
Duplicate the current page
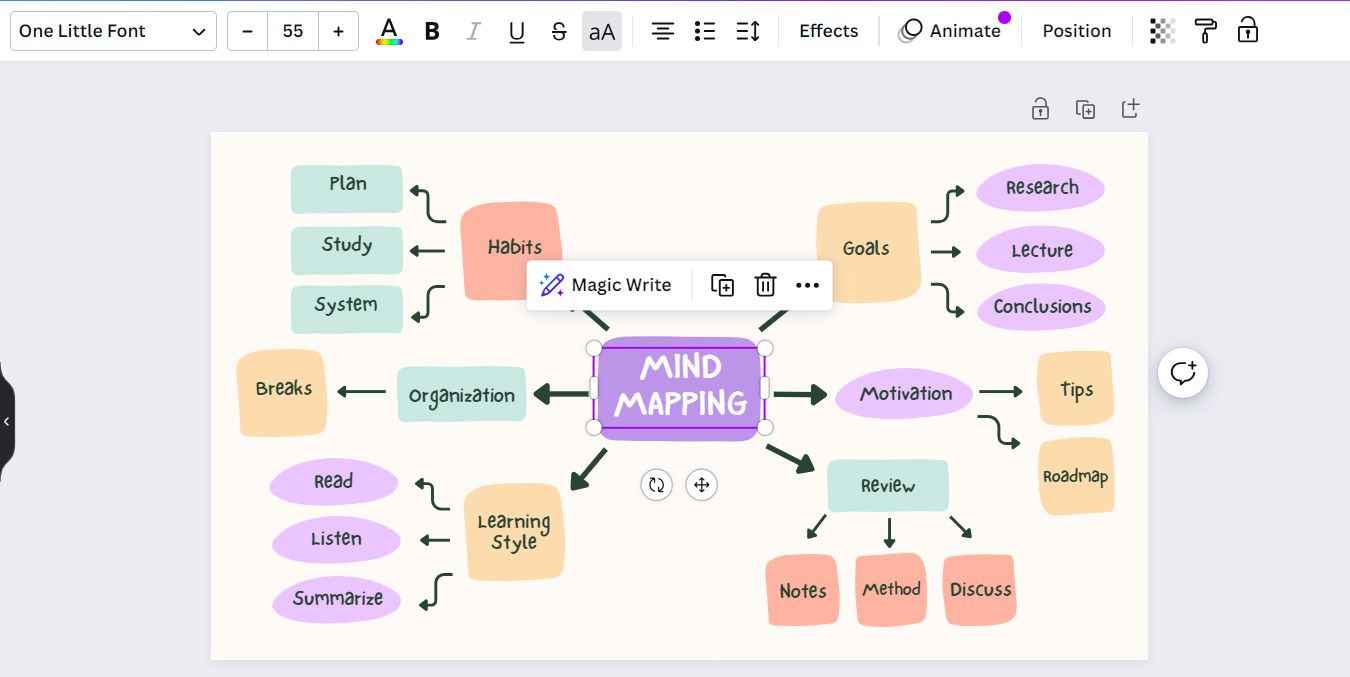pyautogui.click(x=1085, y=109)
